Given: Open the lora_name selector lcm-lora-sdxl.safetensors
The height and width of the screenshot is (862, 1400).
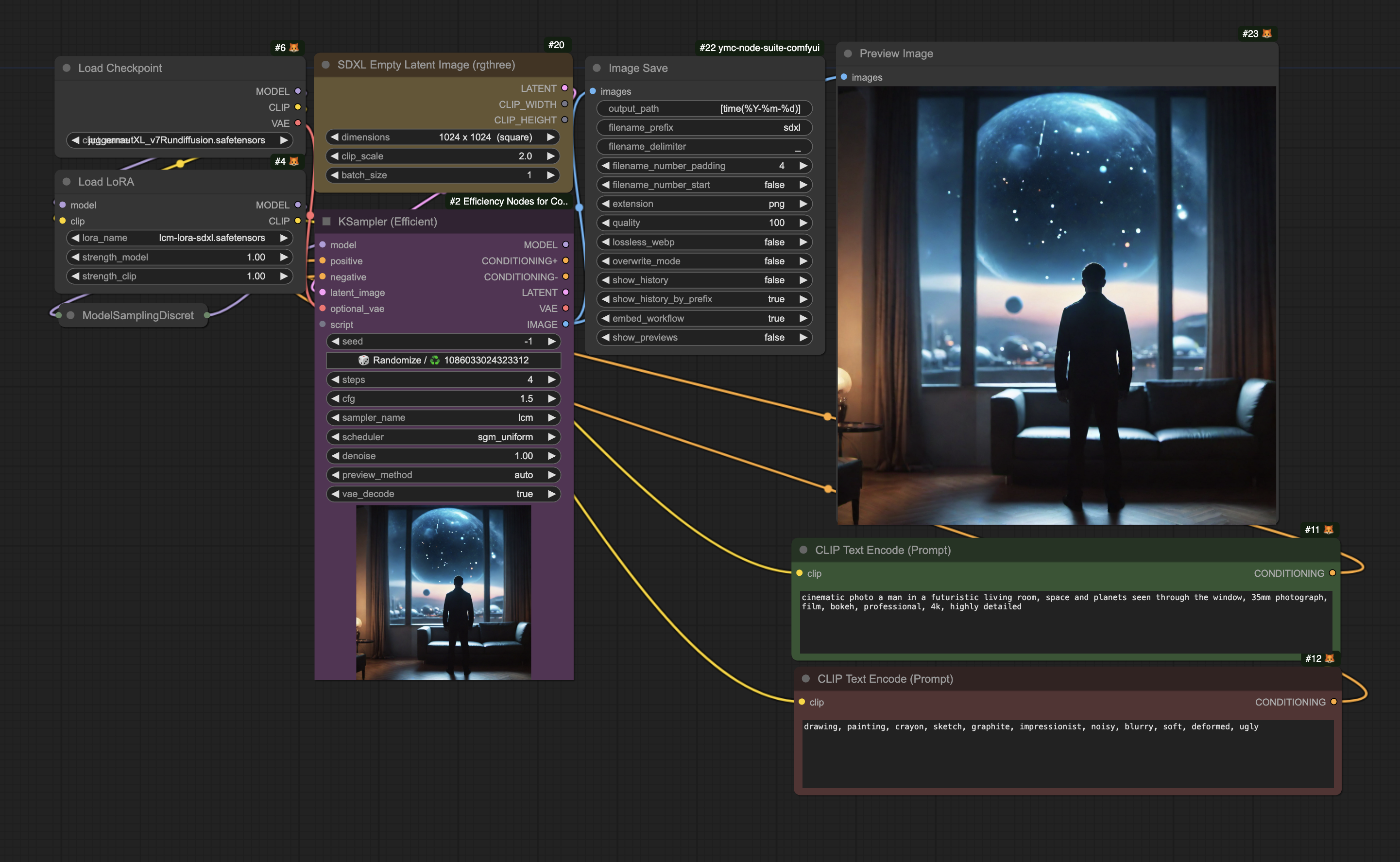Looking at the screenshot, I should click(179, 238).
